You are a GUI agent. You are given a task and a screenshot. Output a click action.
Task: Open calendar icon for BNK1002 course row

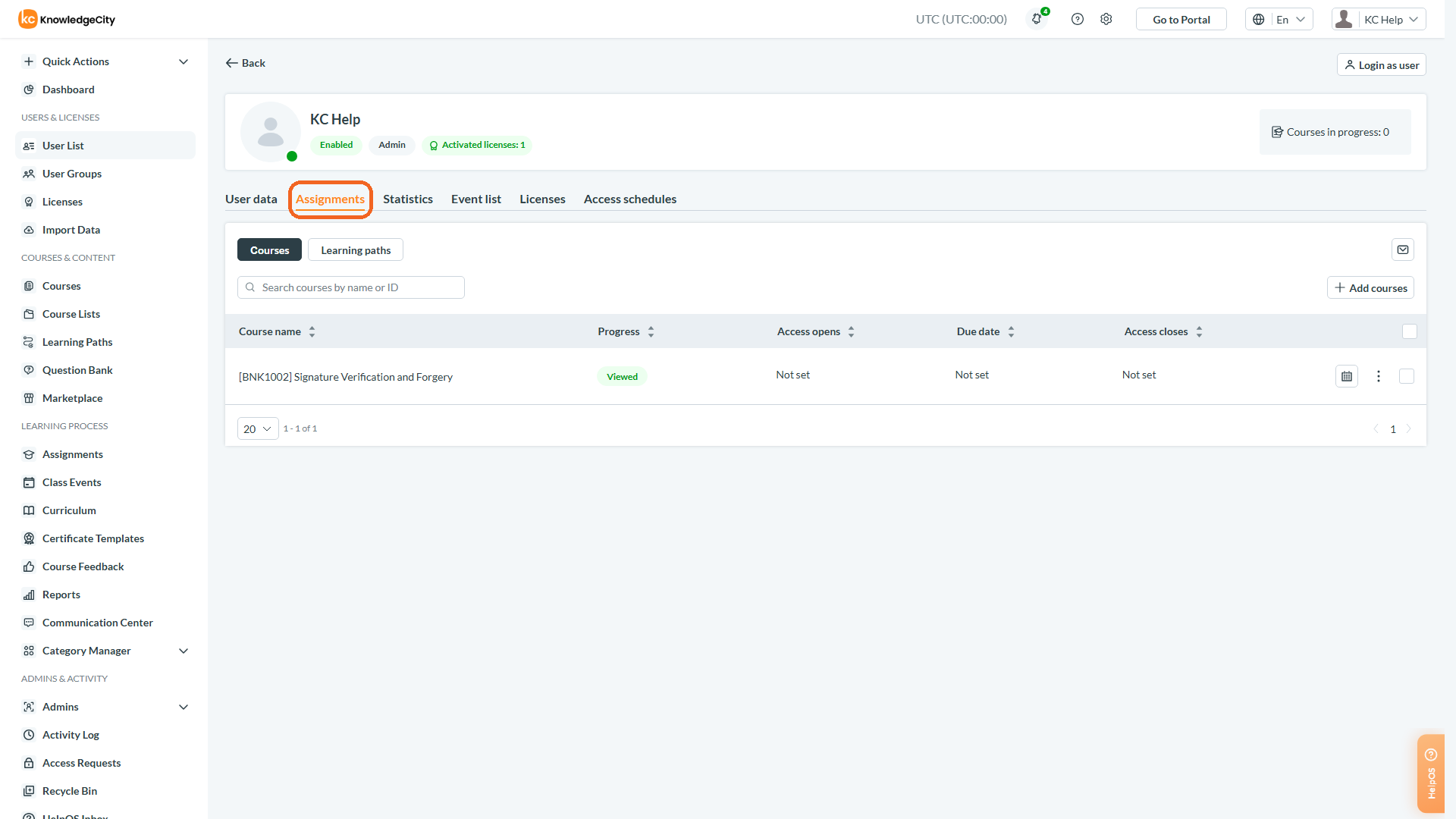pyautogui.click(x=1347, y=376)
